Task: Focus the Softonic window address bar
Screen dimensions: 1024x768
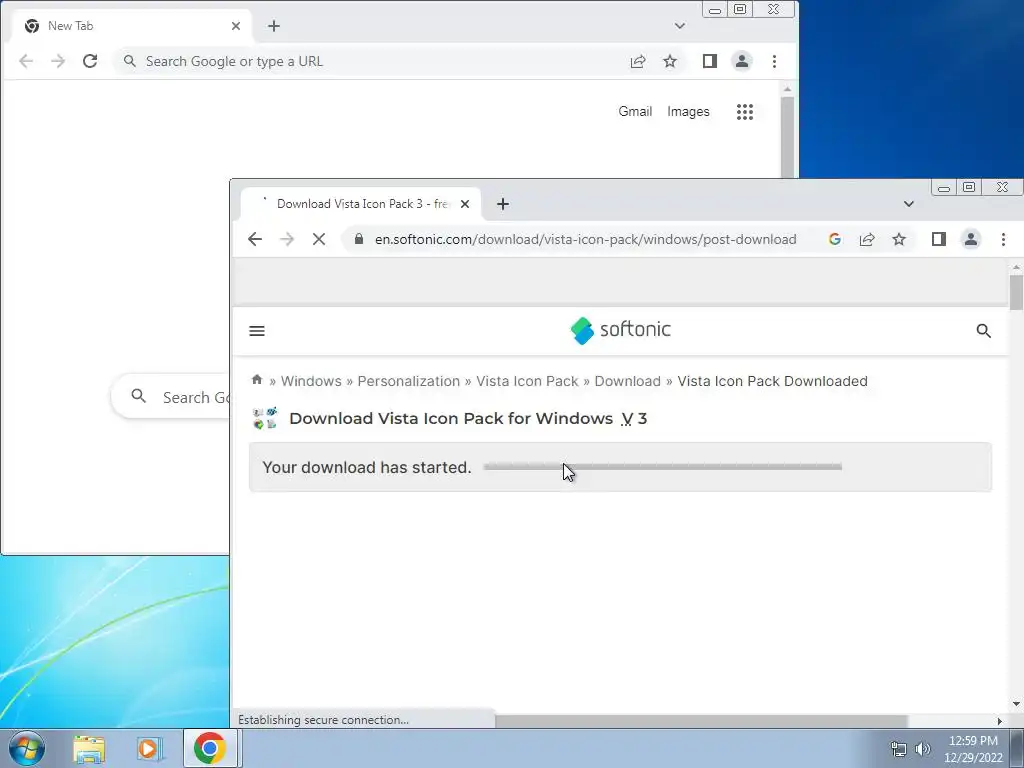Action: 584,240
